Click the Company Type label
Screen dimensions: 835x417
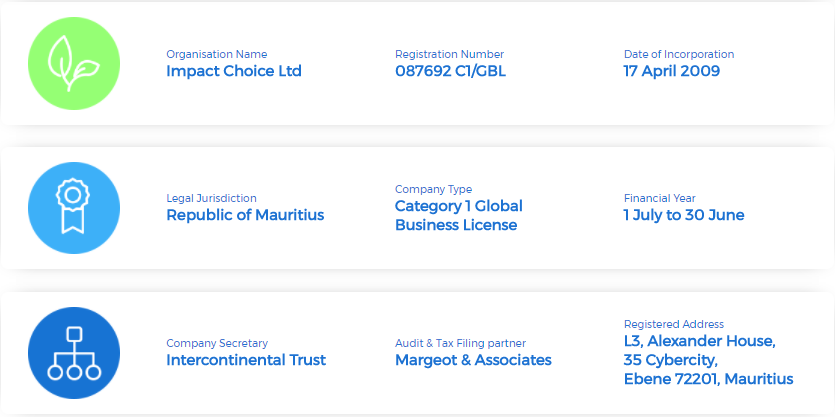tap(433, 189)
